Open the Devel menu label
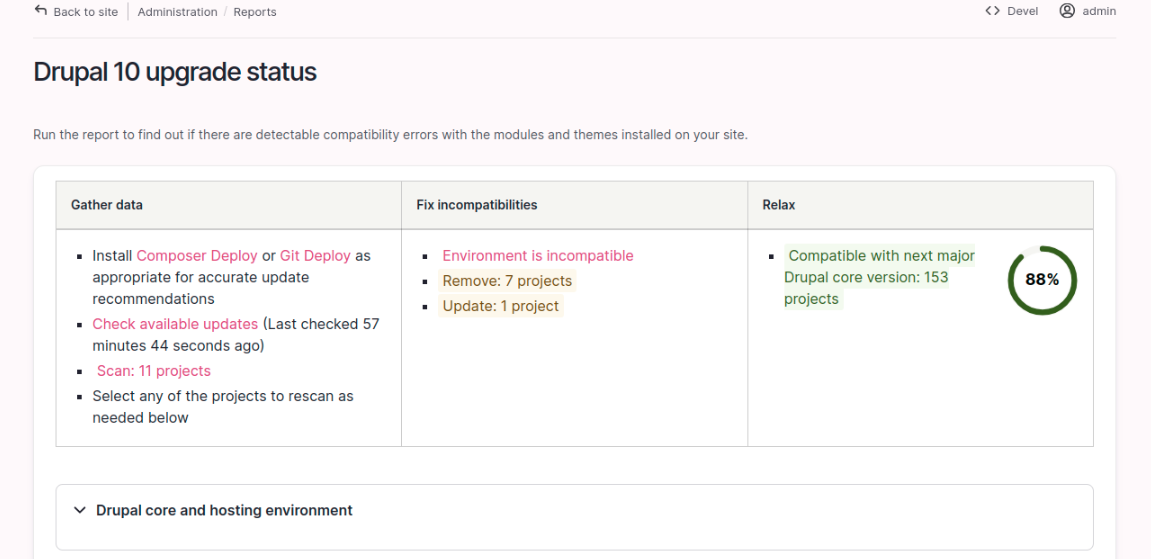Screen dimensions: 1151x559 click(x=1023, y=11)
